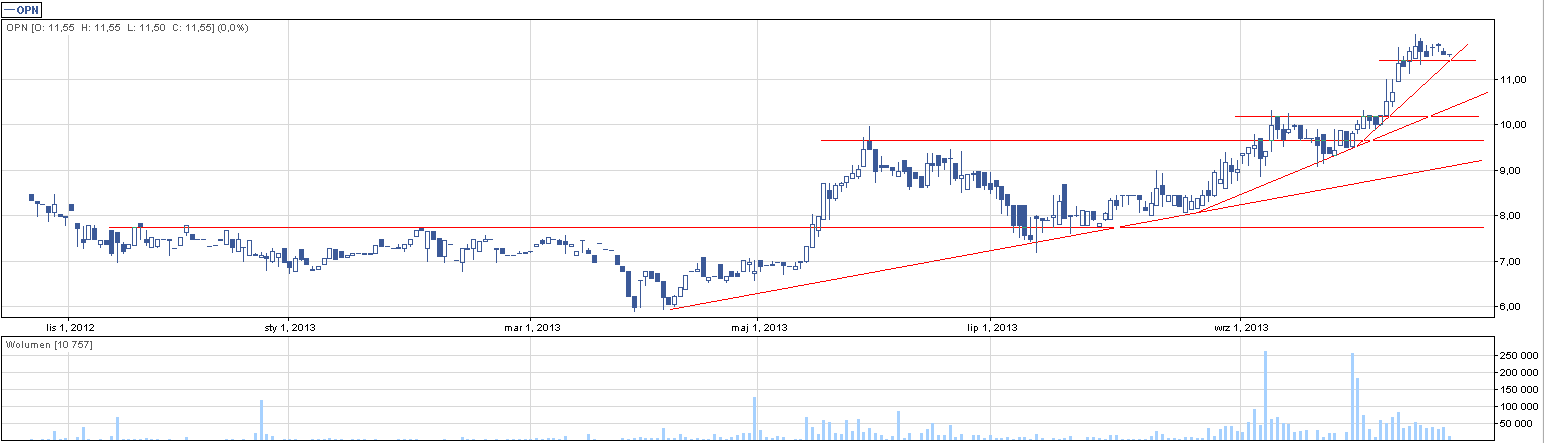Click the 7,00 price axis label

point(1510,262)
